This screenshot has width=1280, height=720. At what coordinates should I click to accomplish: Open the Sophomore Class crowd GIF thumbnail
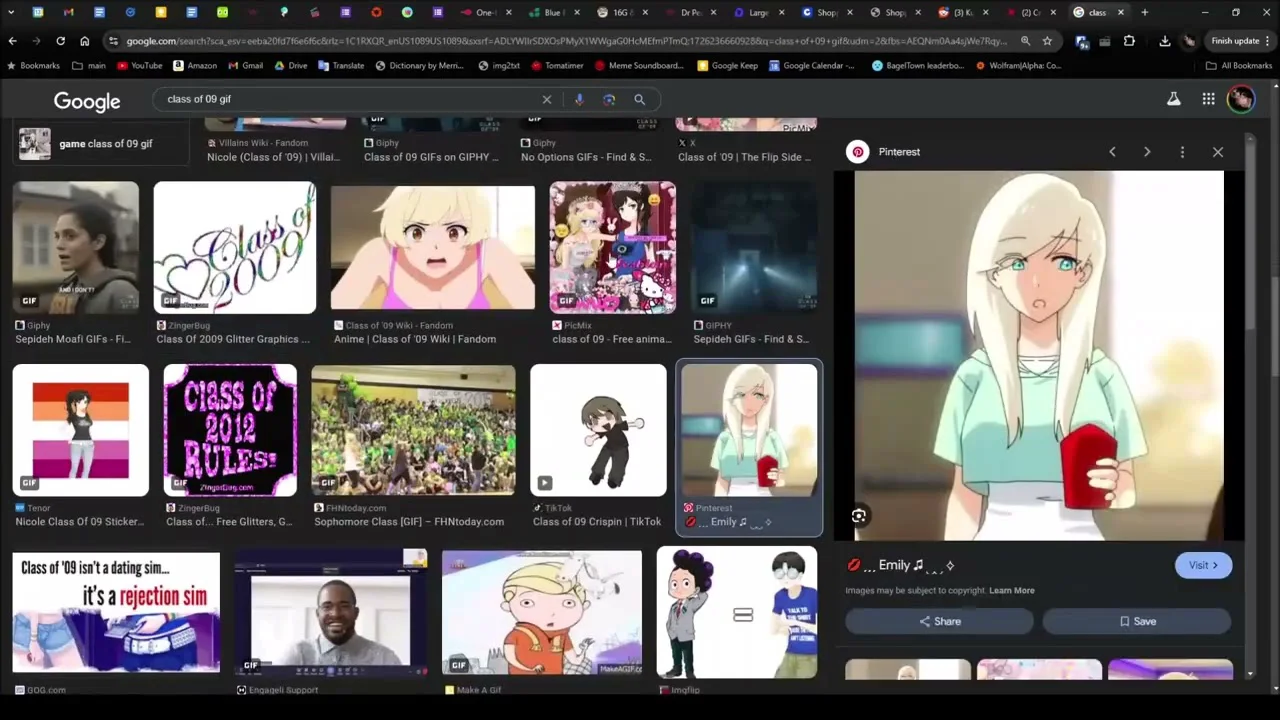pyautogui.click(x=413, y=430)
